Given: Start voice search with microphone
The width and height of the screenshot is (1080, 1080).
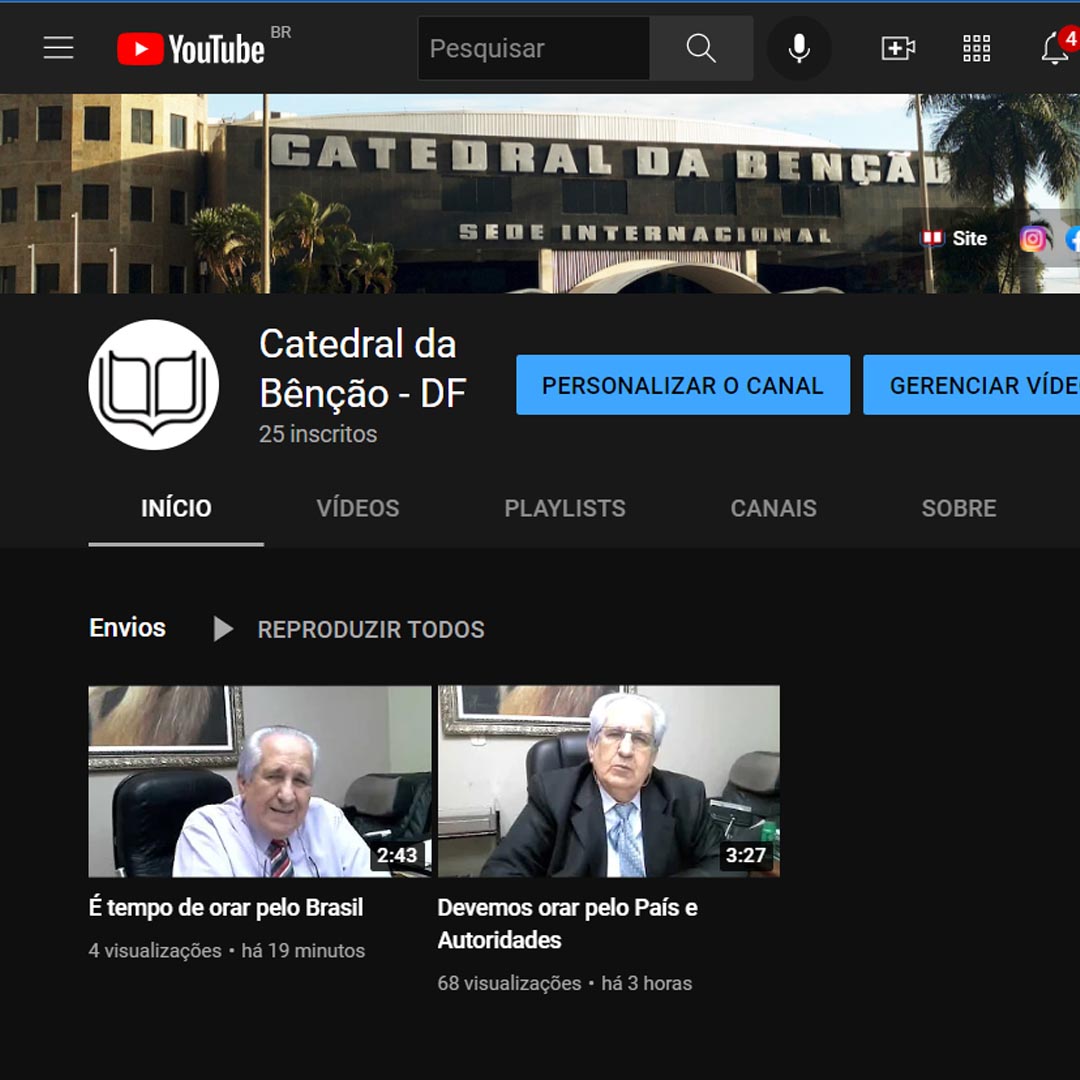Looking at the screenshot, I should pos(799,48).
